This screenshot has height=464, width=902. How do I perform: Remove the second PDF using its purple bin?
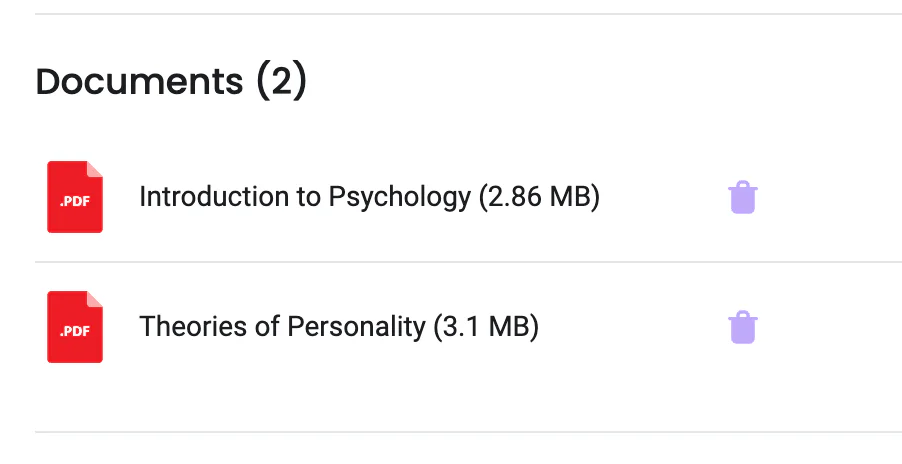click(x=742, y=327)
